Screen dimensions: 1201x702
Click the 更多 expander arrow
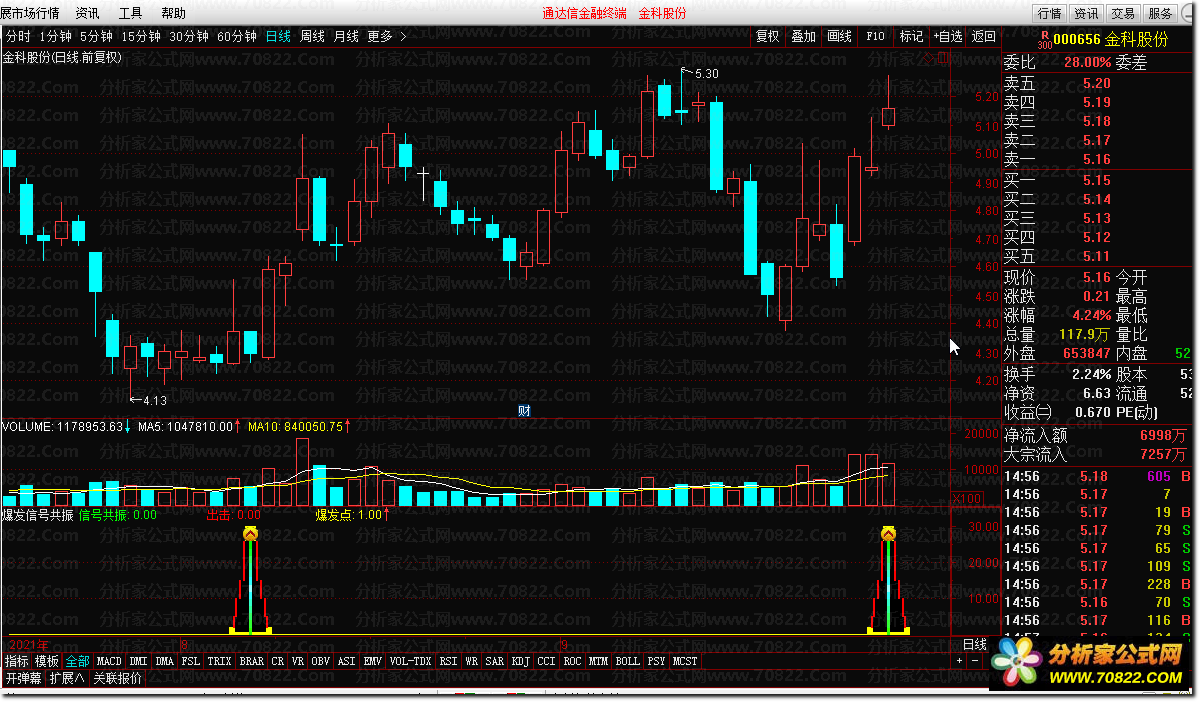coord(403,36)
